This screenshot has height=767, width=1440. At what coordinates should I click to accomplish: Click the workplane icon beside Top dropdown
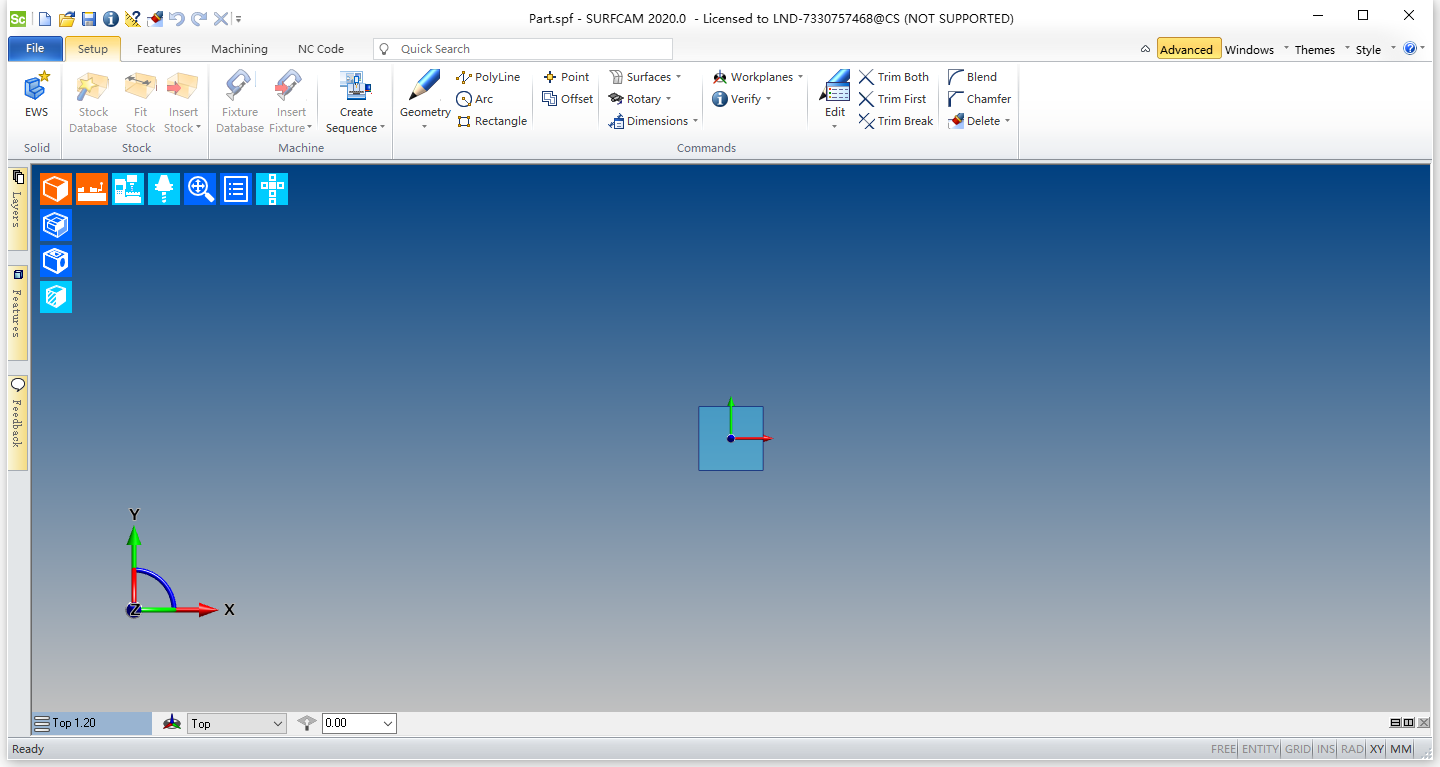(x=172, y=723)
